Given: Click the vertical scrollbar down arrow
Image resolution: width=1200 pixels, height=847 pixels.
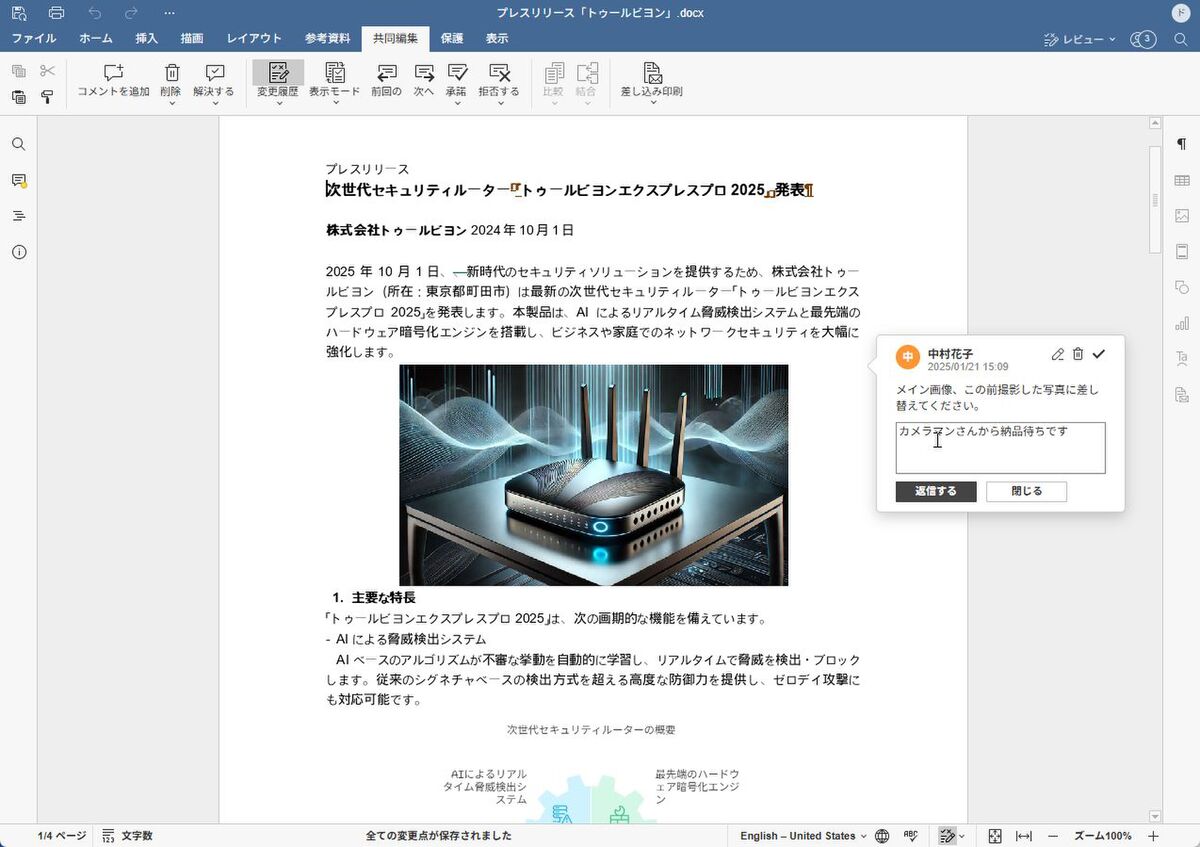Looking at the screenshot, I should [x=1156, y=816].
